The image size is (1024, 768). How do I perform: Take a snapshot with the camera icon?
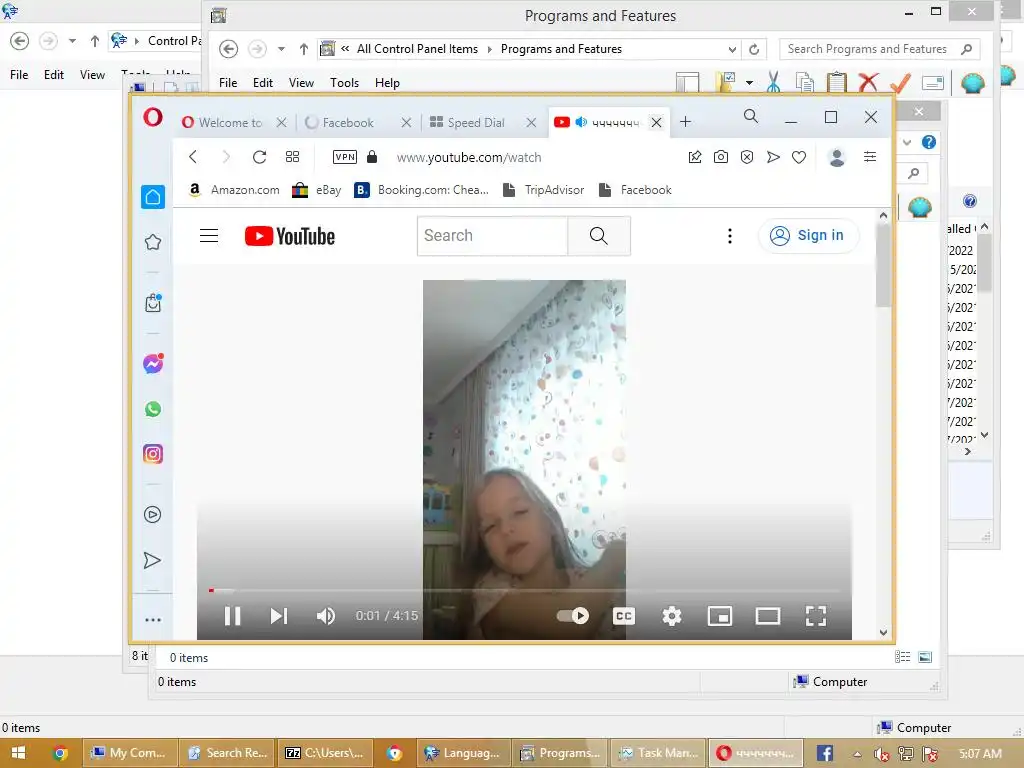click(720, 157)
